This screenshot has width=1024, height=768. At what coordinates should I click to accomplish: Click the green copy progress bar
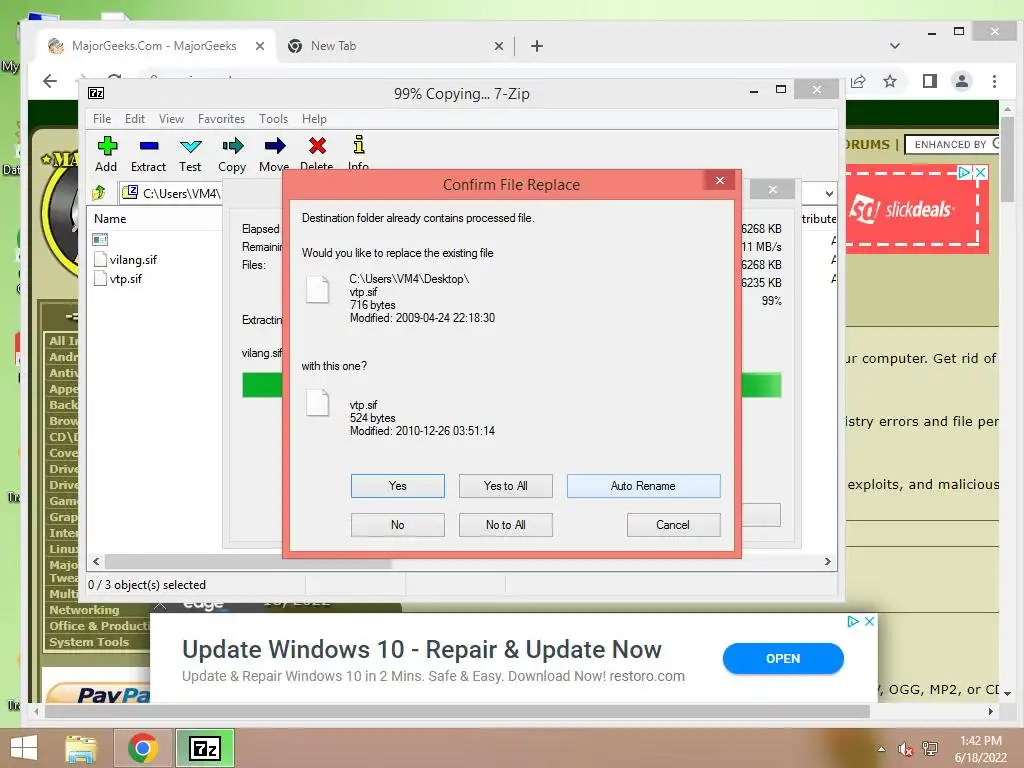(x=262, y=385)
